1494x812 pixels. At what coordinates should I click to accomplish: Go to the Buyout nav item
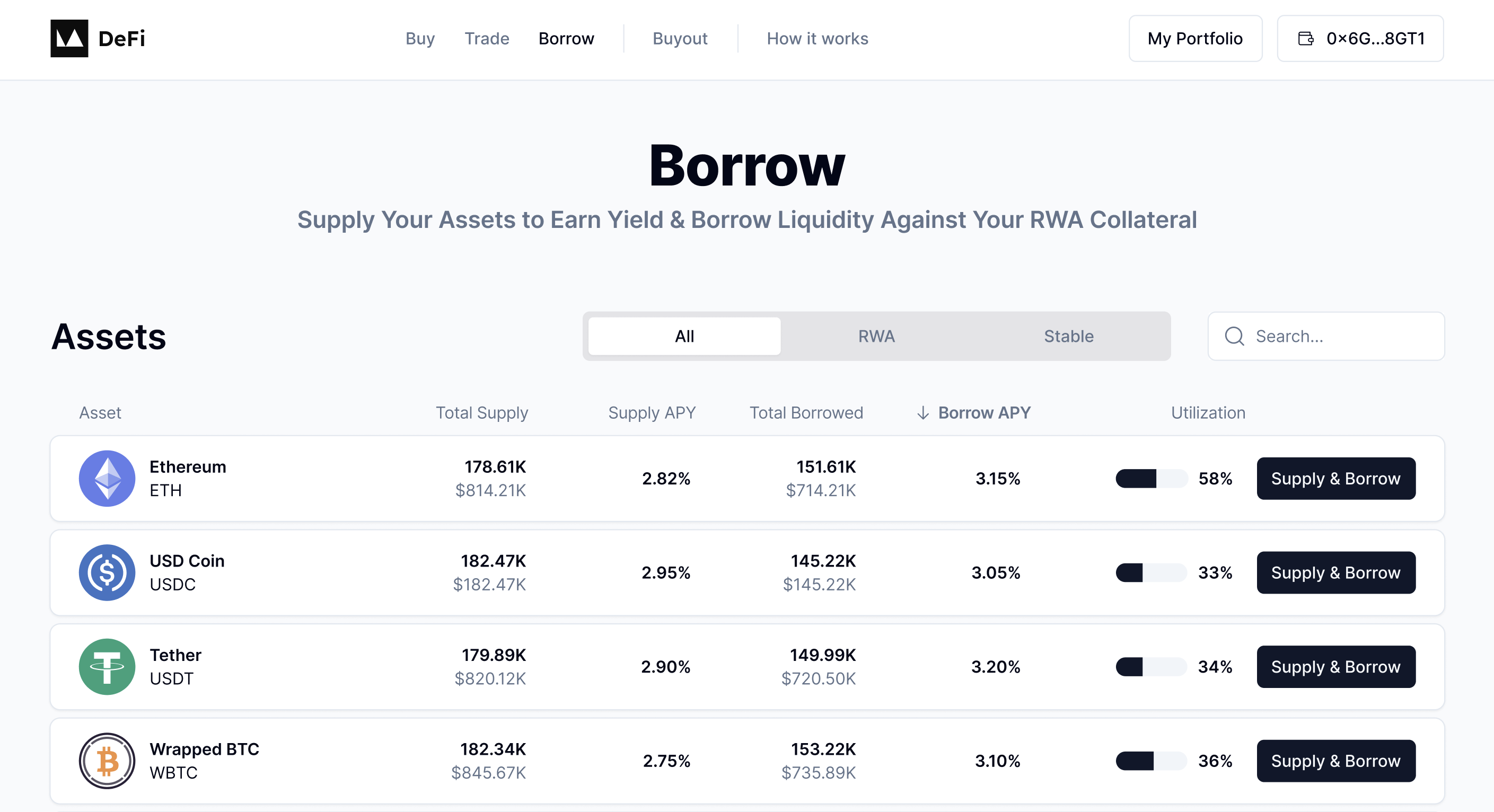click(680, 38)
